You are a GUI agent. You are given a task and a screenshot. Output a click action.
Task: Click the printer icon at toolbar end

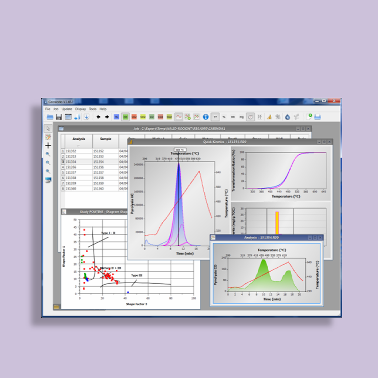pos(318,117)
